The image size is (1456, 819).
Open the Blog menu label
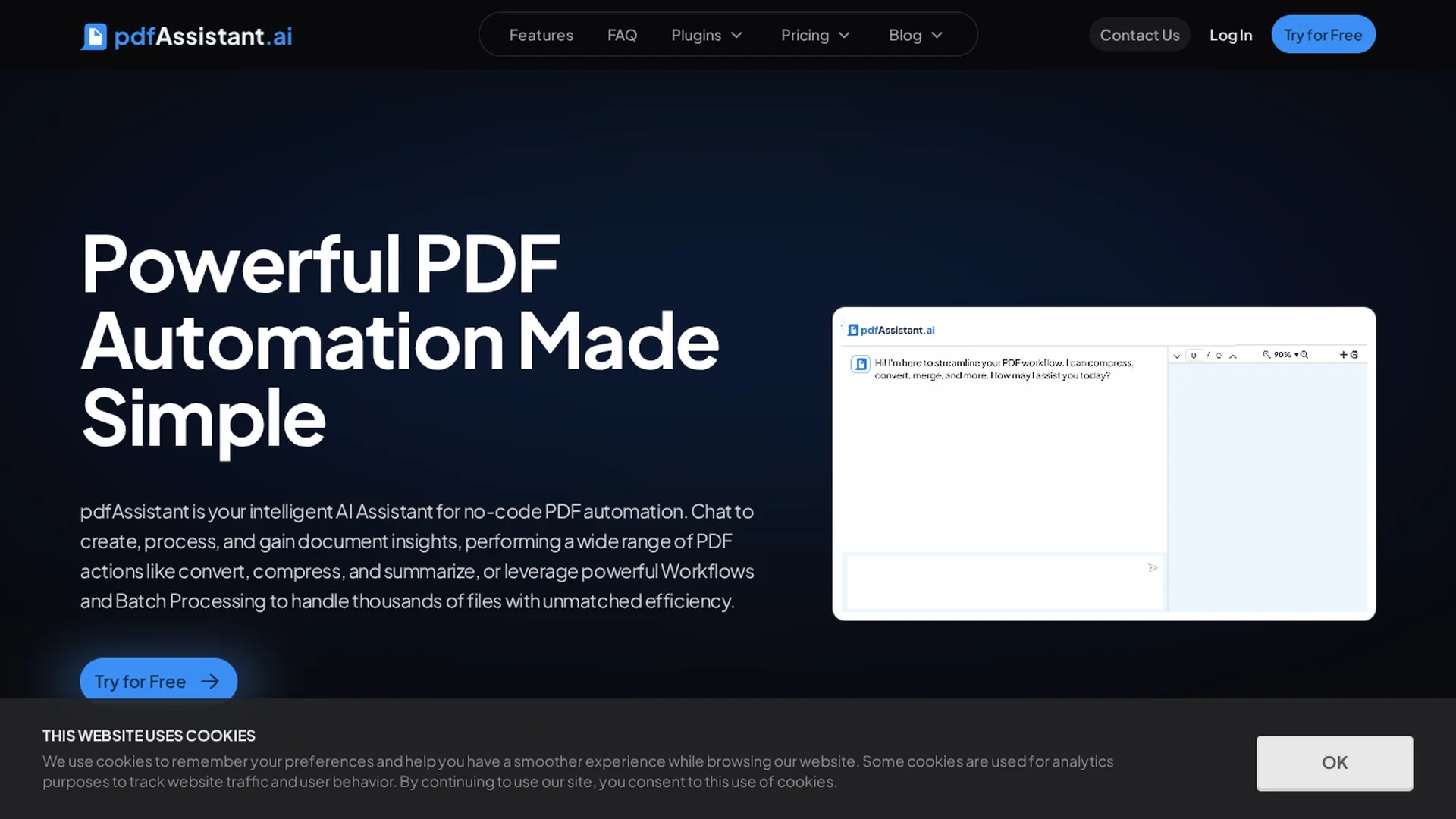[x=905, y=35]
